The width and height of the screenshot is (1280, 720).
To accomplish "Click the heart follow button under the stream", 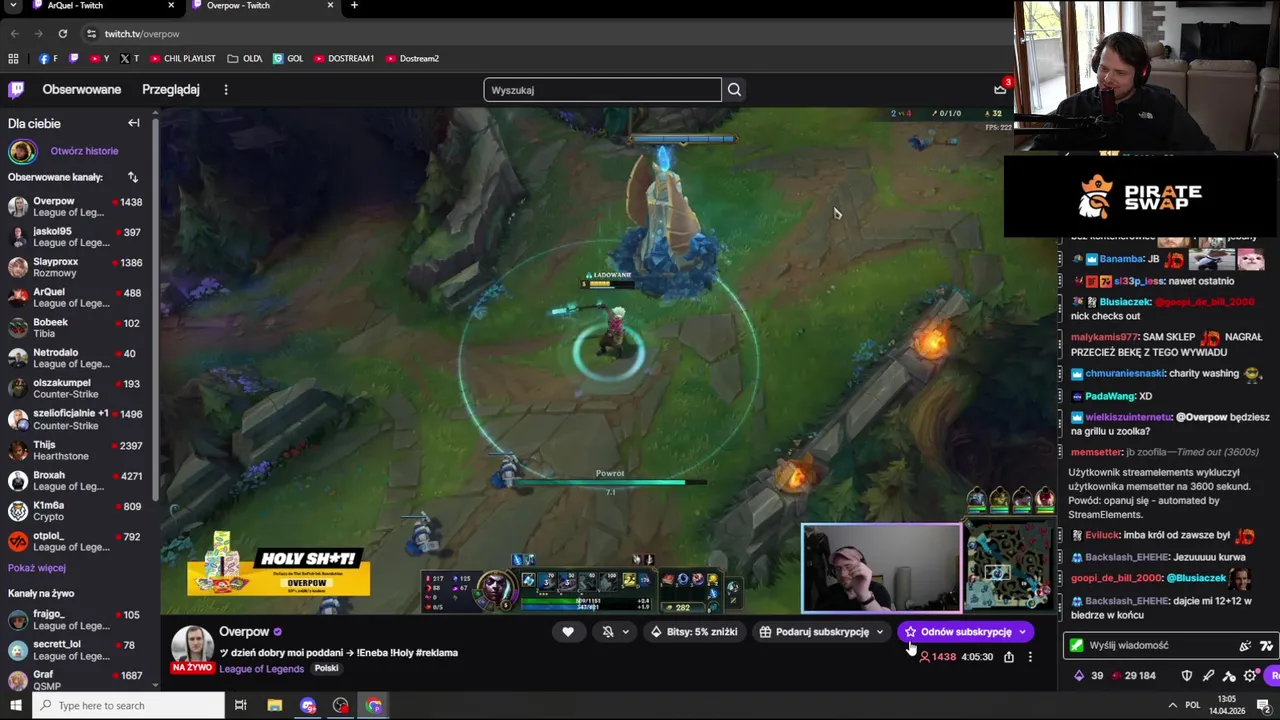I will tap(568, 632).
